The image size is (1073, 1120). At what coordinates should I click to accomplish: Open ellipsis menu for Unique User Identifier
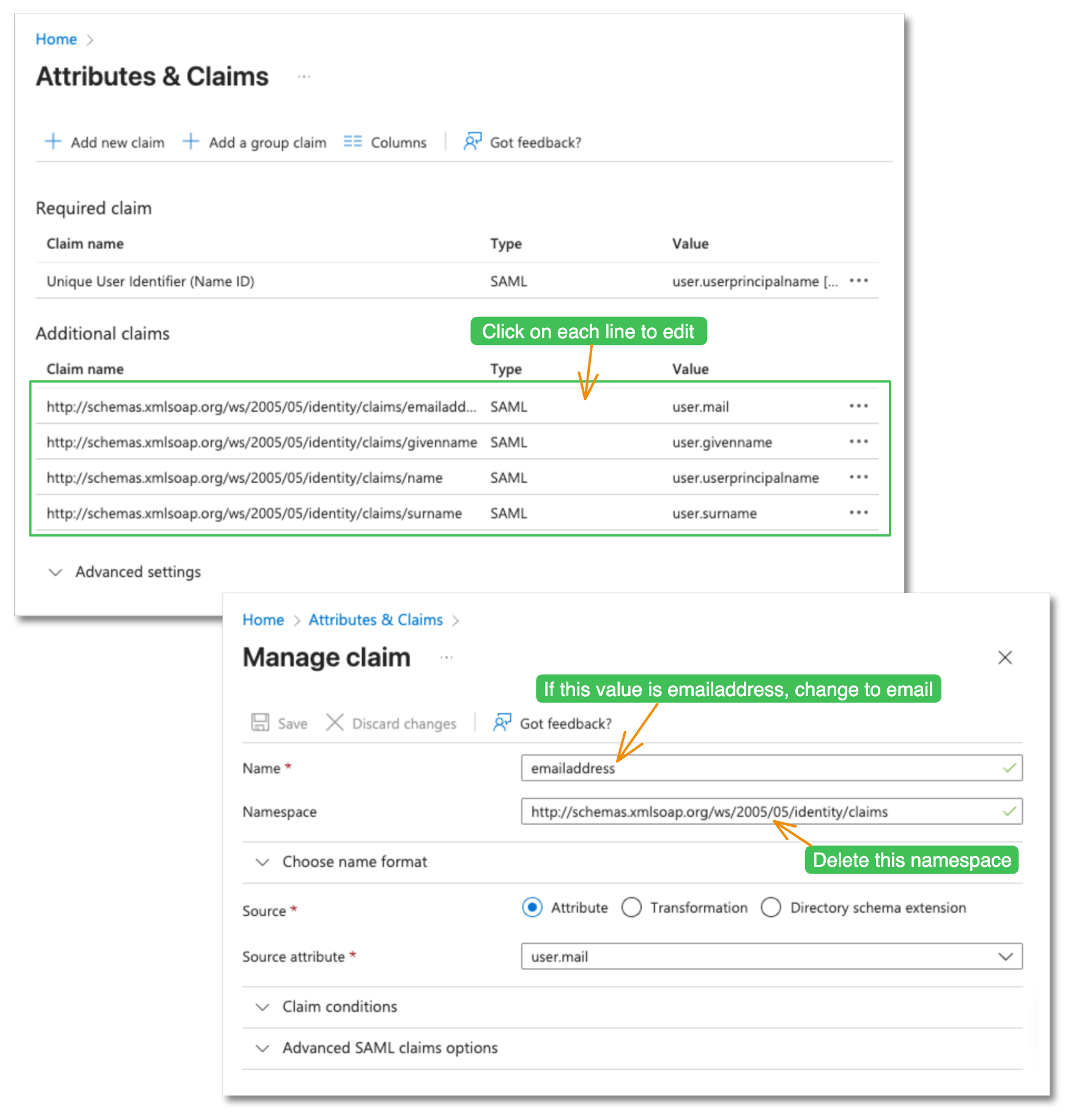(858, 281)
